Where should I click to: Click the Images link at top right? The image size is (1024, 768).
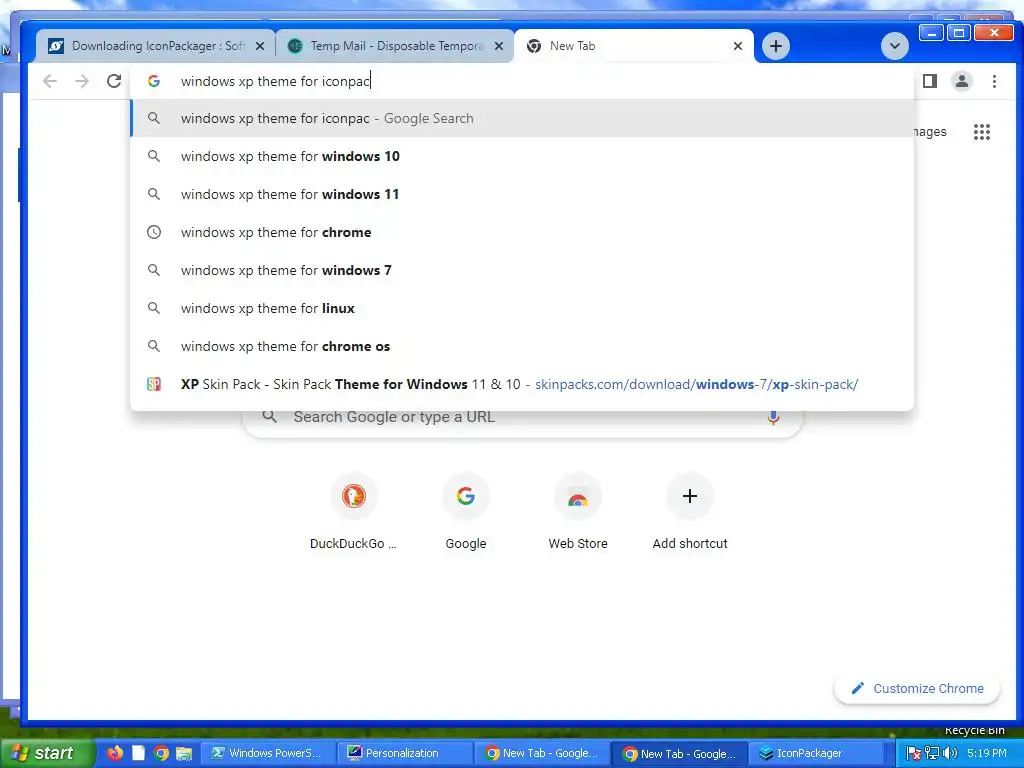coord(930,132)
